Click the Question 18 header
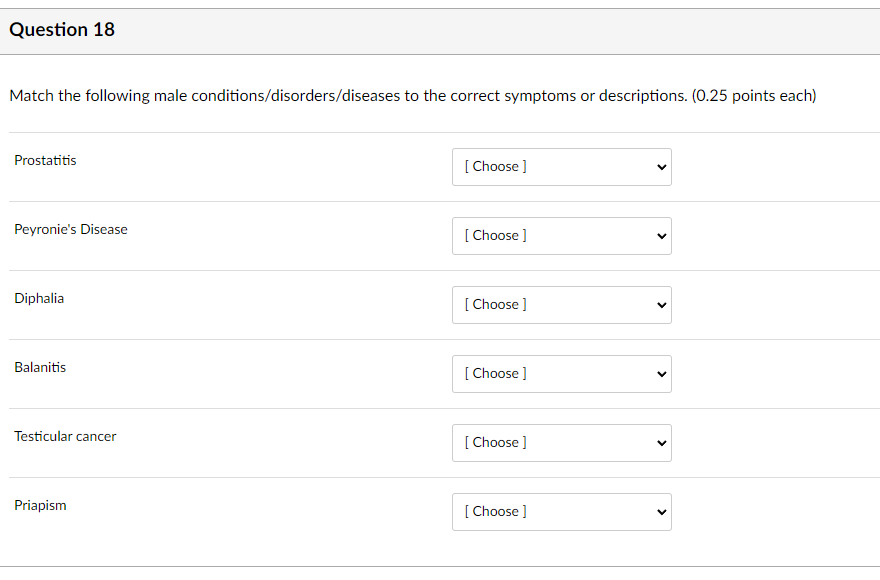The height and width of the screenshot is (580, 880). (x=62, y=30)
